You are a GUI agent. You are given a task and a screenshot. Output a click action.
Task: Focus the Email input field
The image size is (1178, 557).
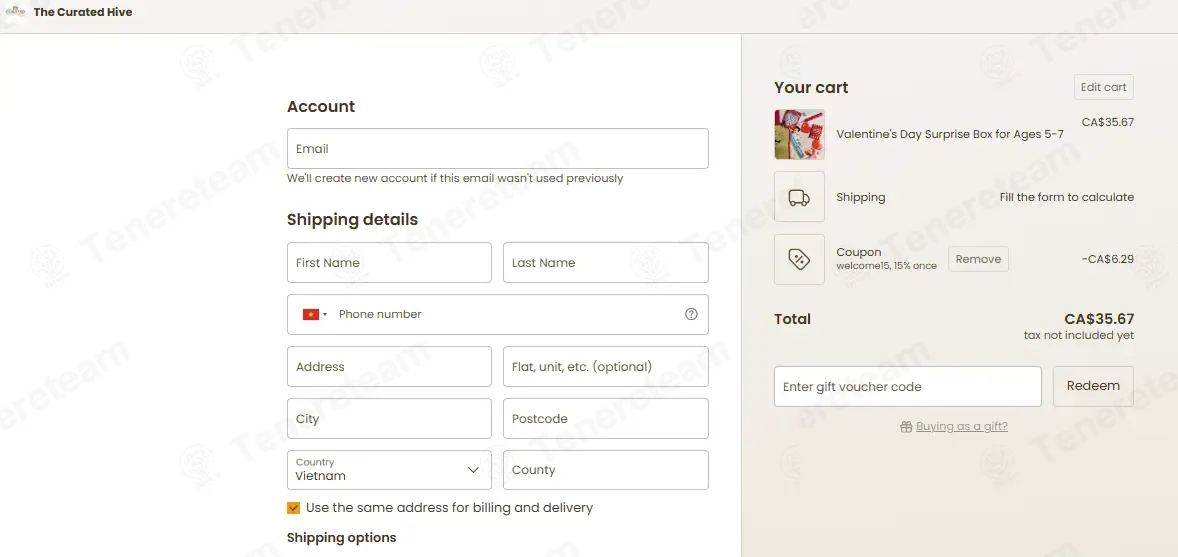[497, 149]
